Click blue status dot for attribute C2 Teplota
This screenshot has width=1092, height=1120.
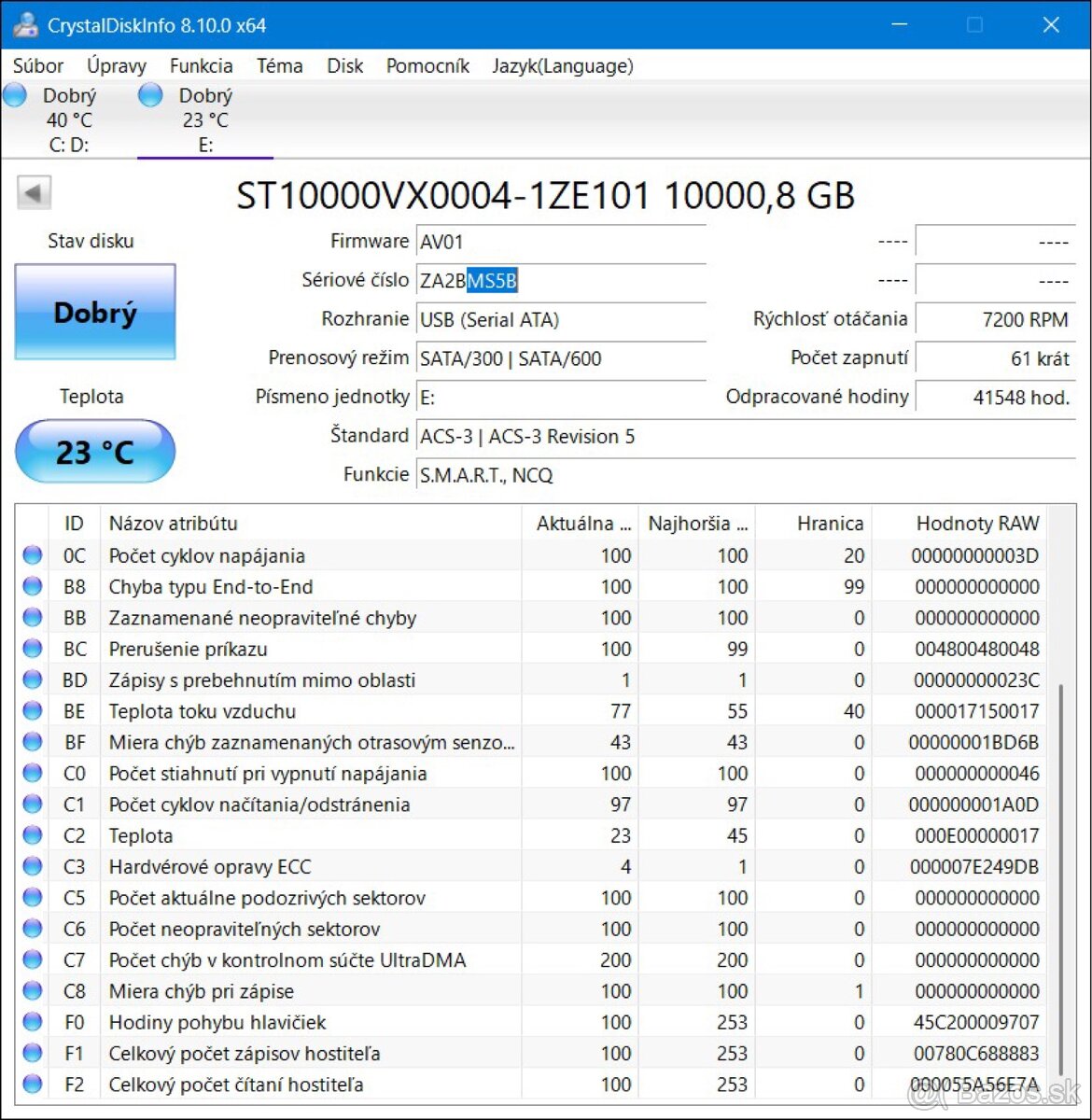pyautogui.click(x=32, y=835)
